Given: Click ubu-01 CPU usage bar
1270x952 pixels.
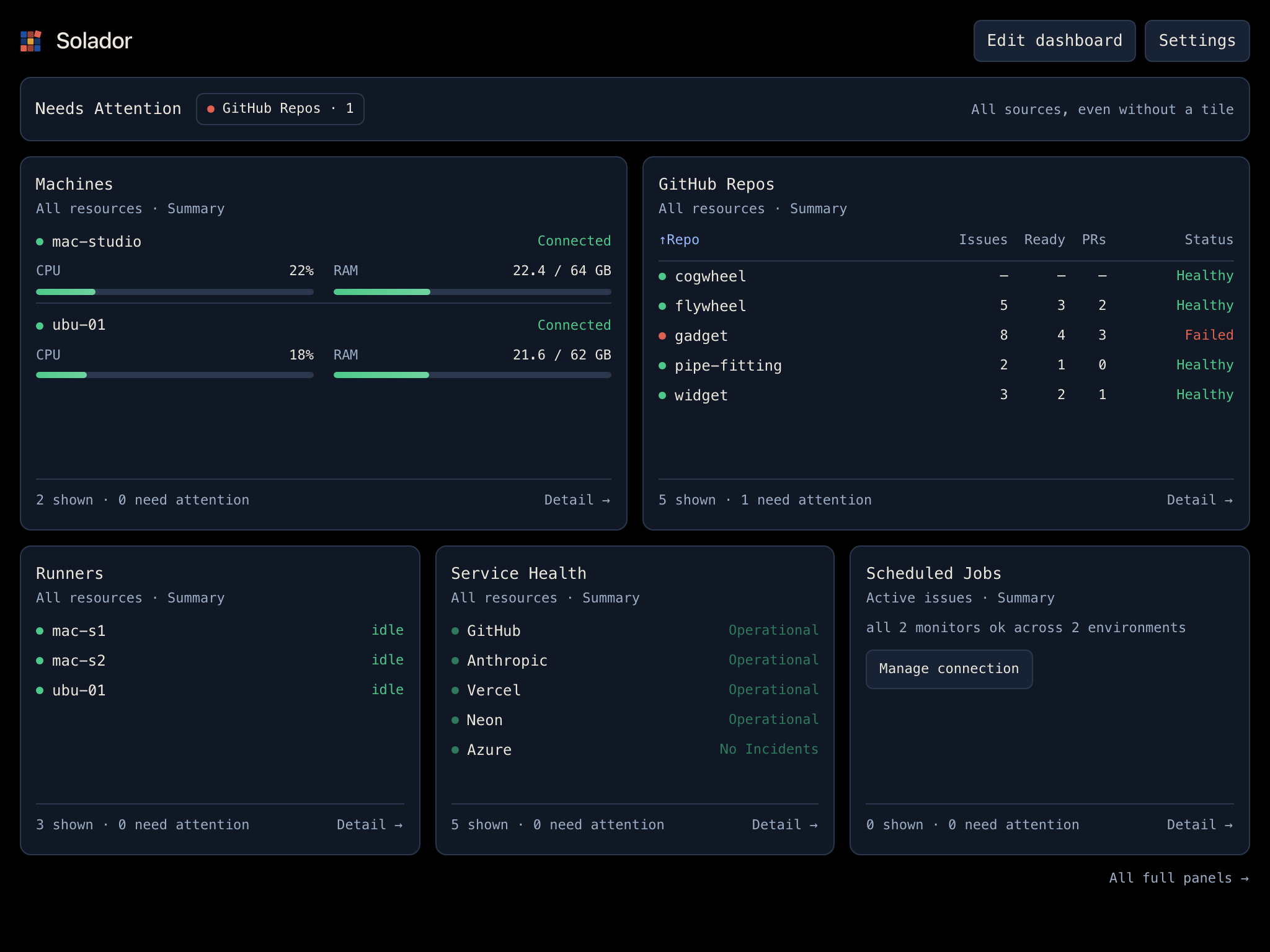Looking at the screenshot, I should [175, 375].
